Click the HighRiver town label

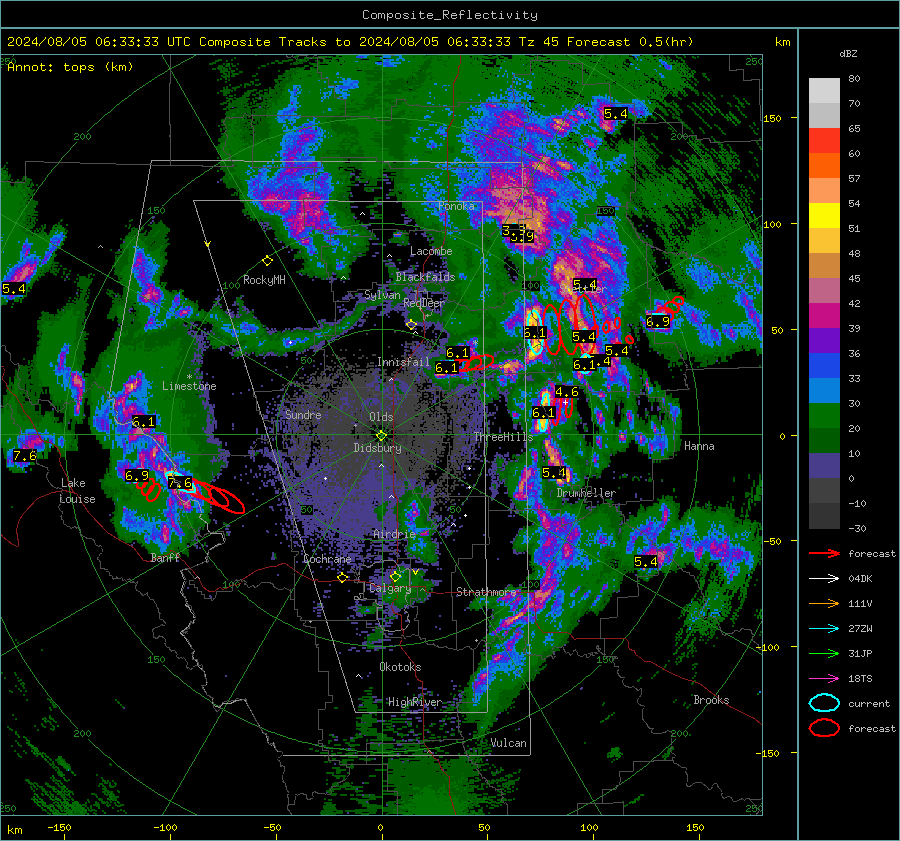(x=415, y=702)
